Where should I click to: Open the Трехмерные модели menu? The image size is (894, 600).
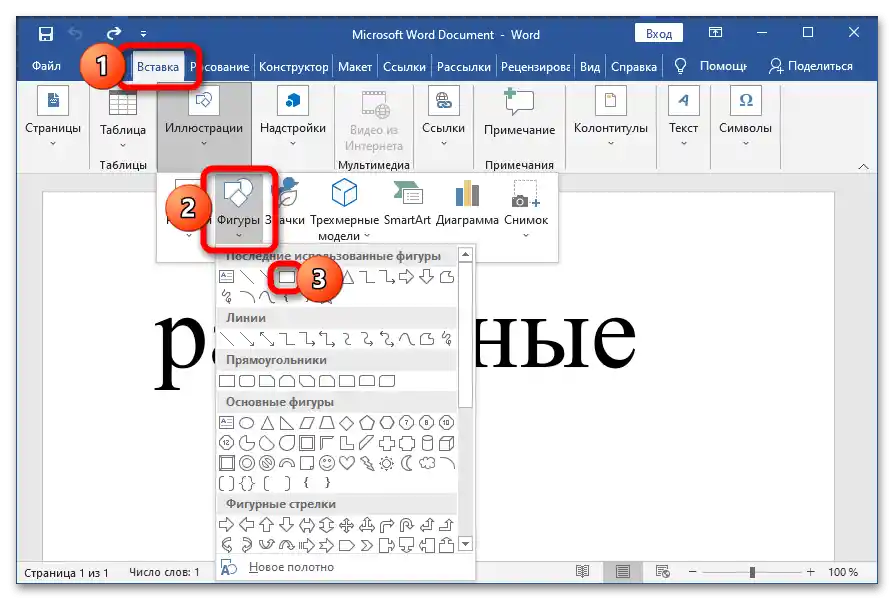[344, 209]
